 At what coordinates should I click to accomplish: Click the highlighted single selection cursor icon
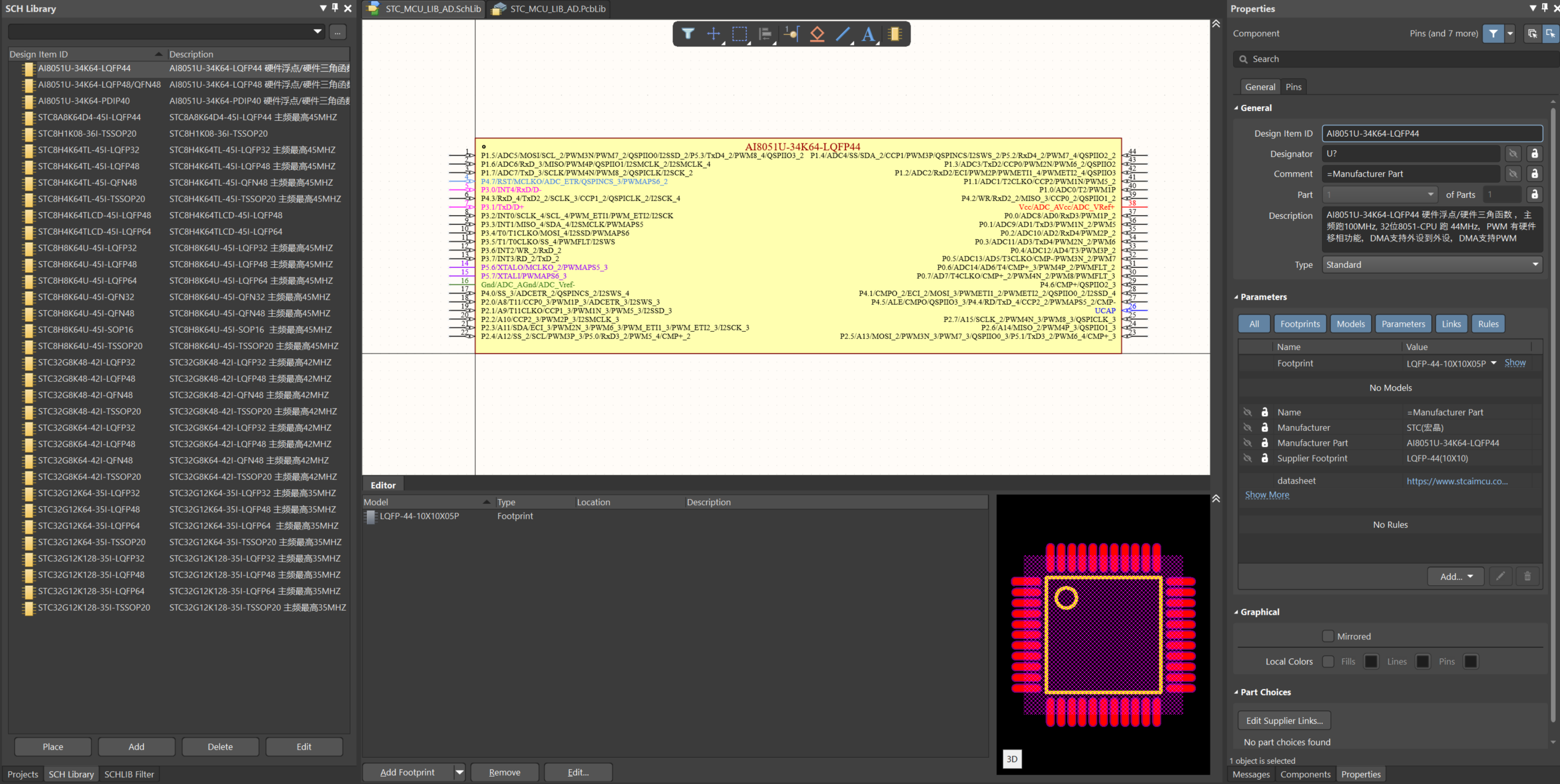point(1550,34)
